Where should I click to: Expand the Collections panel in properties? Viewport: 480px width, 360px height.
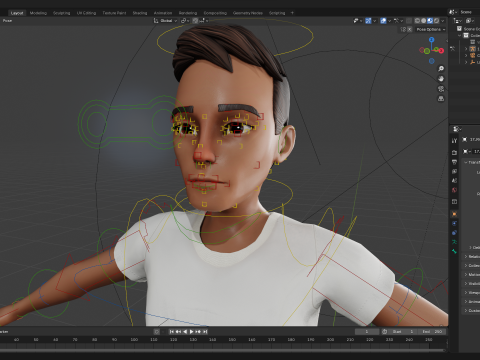472,265
